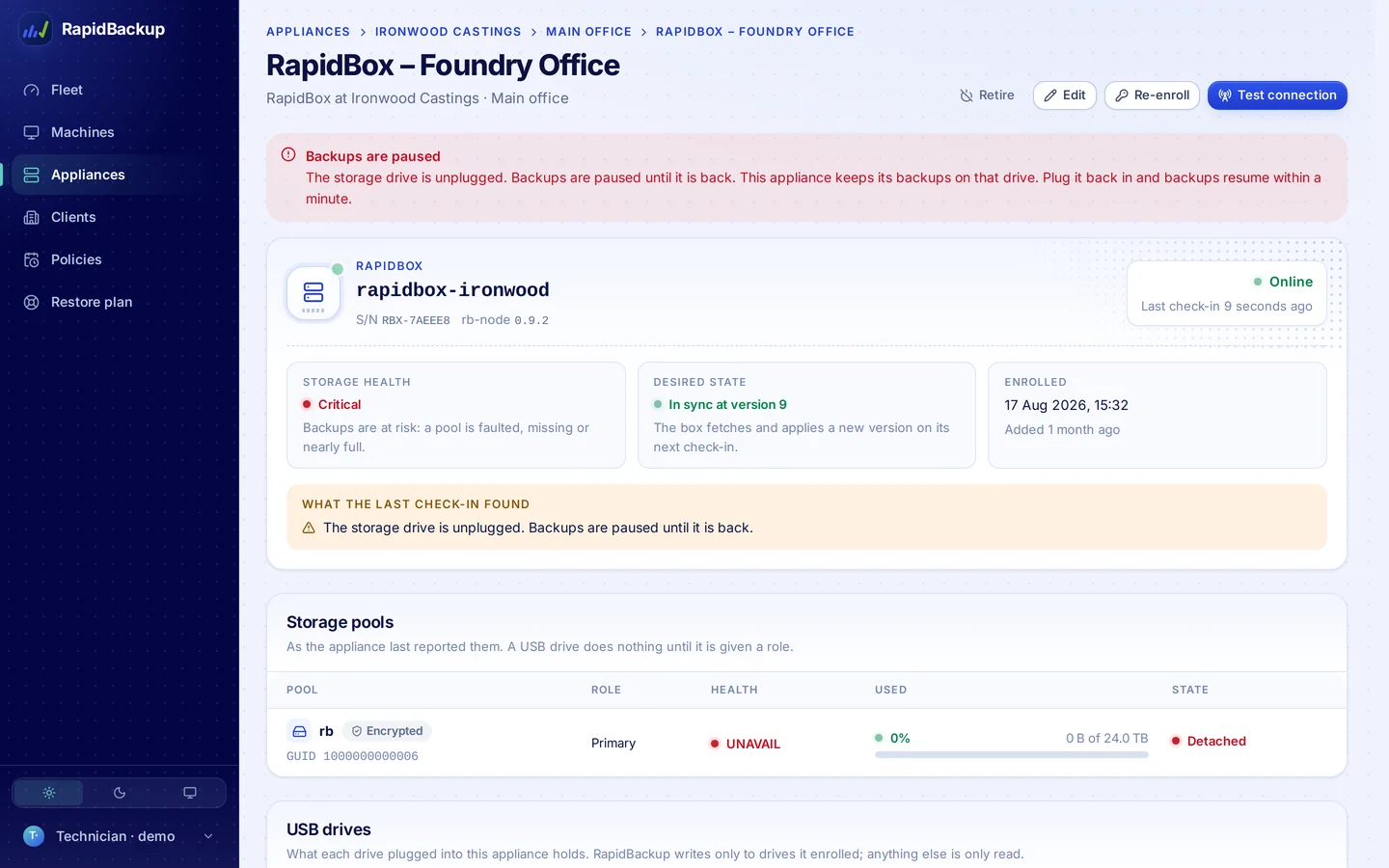Navigate to Policies
This screenshot has height=868, width=1389.
point(120,259)
